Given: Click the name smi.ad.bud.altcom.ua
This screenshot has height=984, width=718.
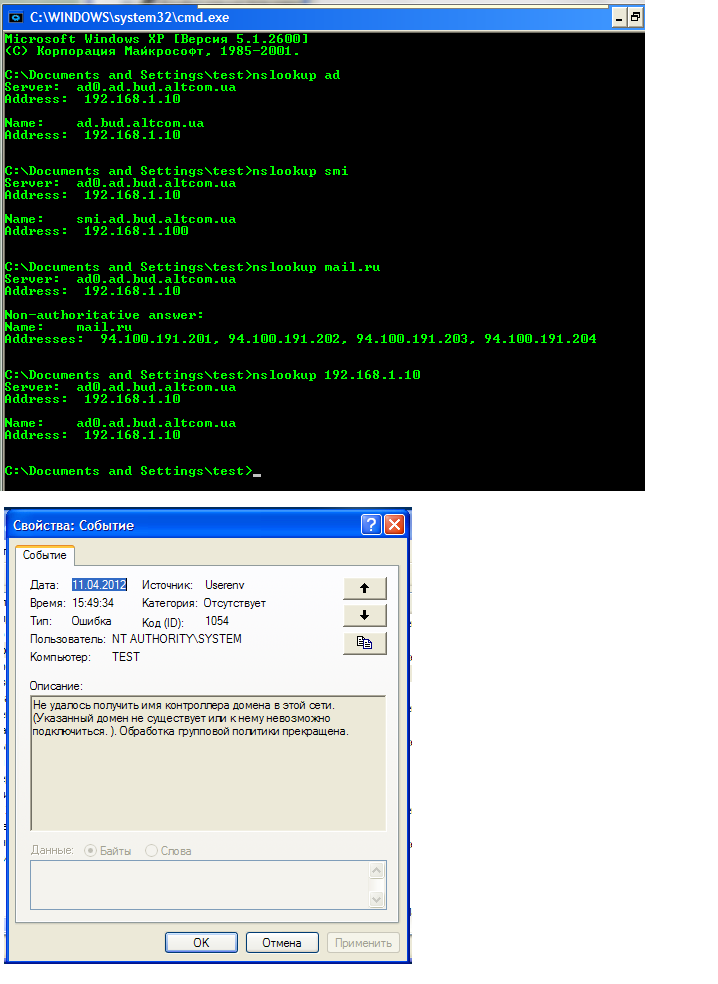Looking at the screenshot, I should point(156,220).
